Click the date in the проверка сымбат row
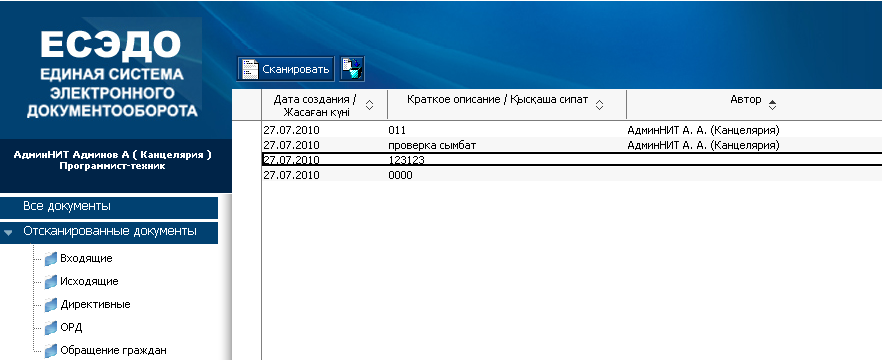Image resolution: width=882 pixels, height=361 pixels. click(x=291, y=145)
